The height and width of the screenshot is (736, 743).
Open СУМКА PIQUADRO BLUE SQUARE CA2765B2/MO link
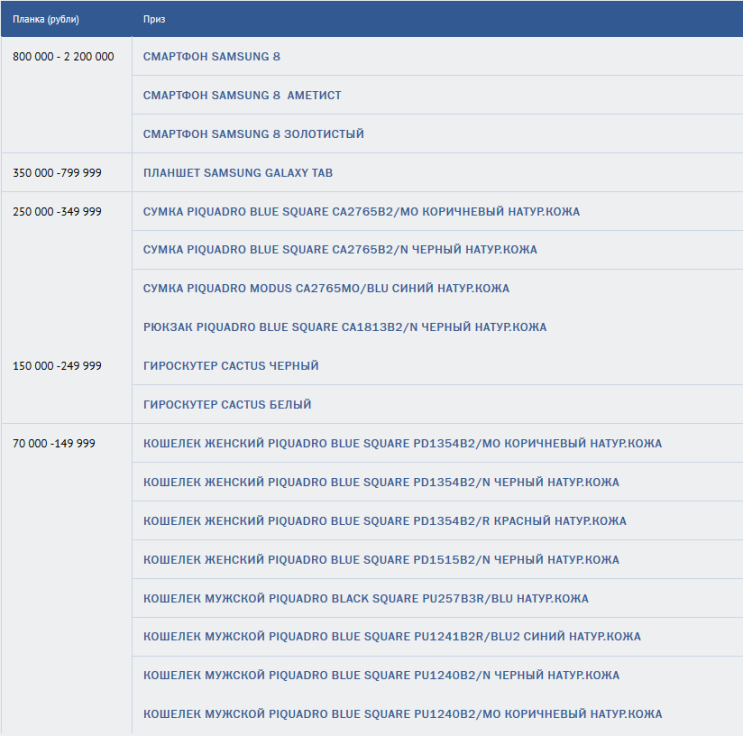point(362,211)
